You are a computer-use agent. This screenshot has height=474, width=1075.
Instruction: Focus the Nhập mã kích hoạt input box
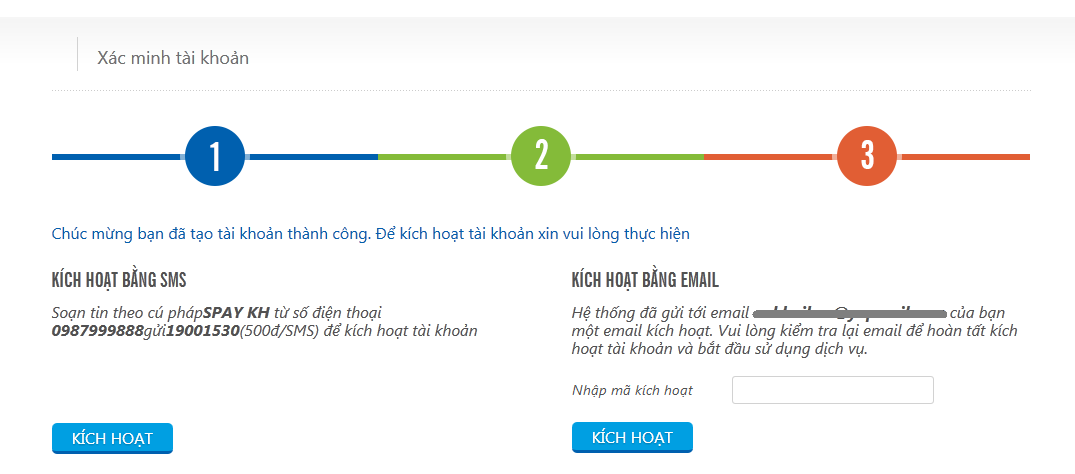coord(832,390)
